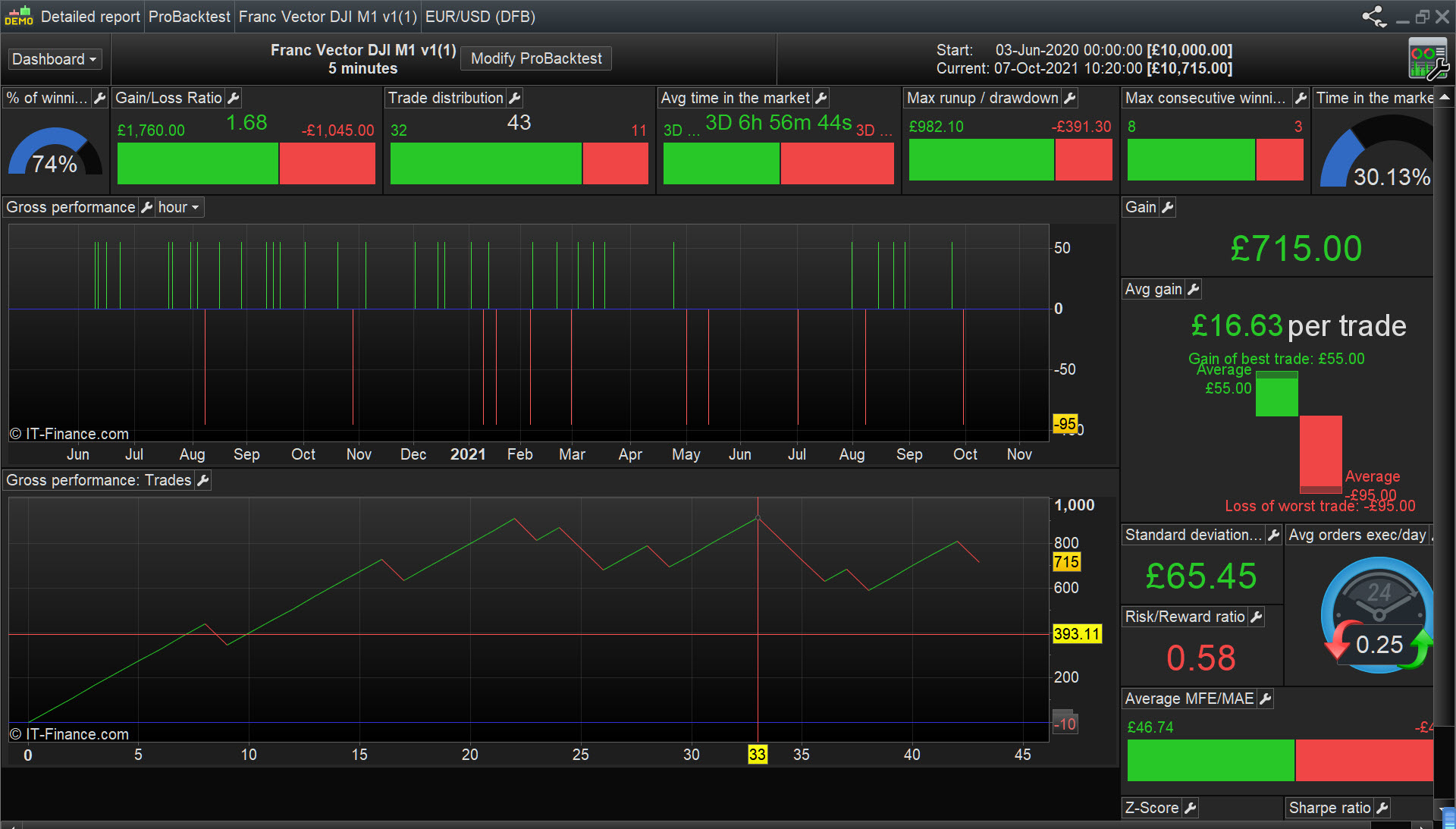Expand the hour period dropdown
The image size is (1456, 829).
[x=178, y=207]
